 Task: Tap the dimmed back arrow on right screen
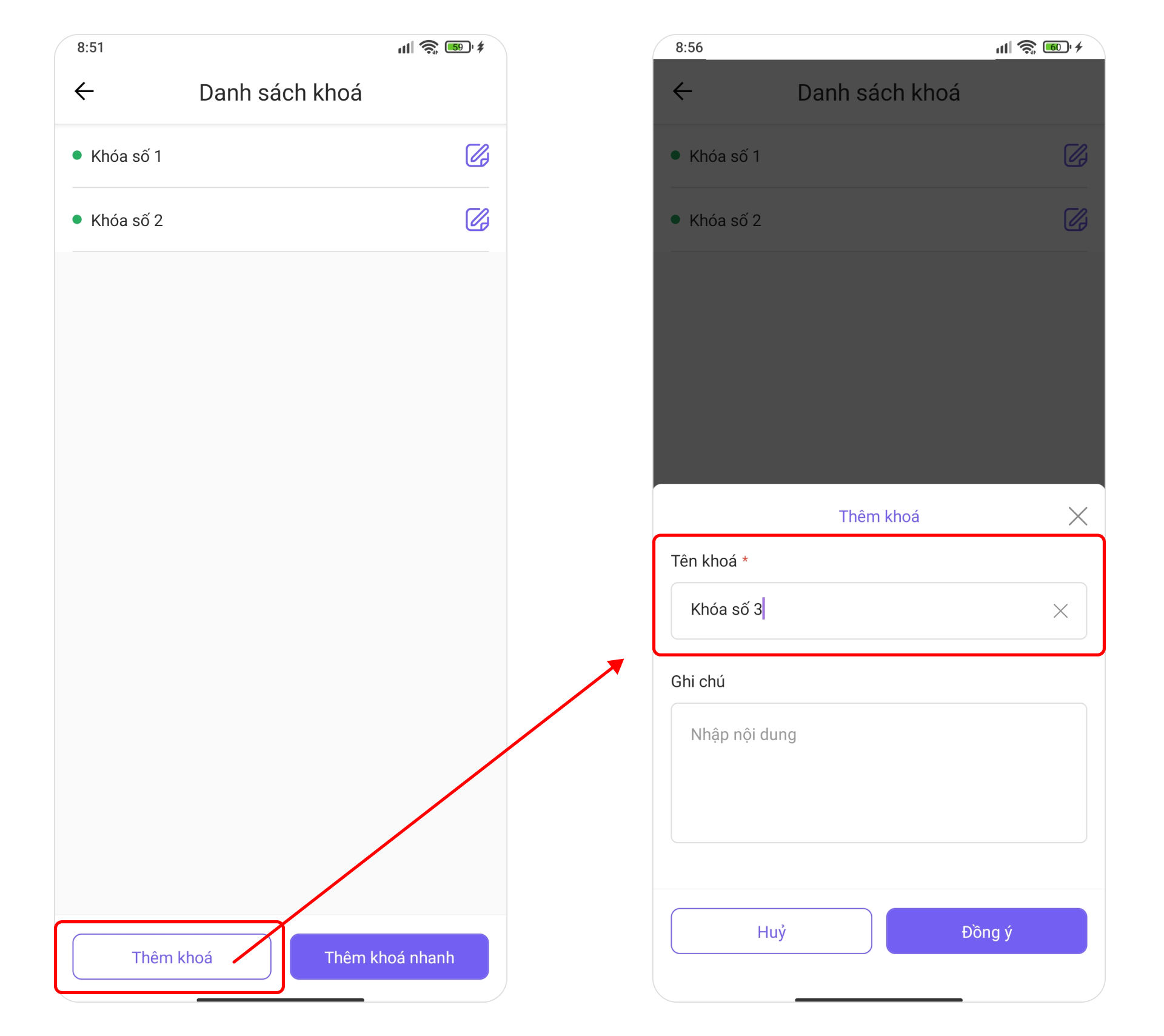683,92
